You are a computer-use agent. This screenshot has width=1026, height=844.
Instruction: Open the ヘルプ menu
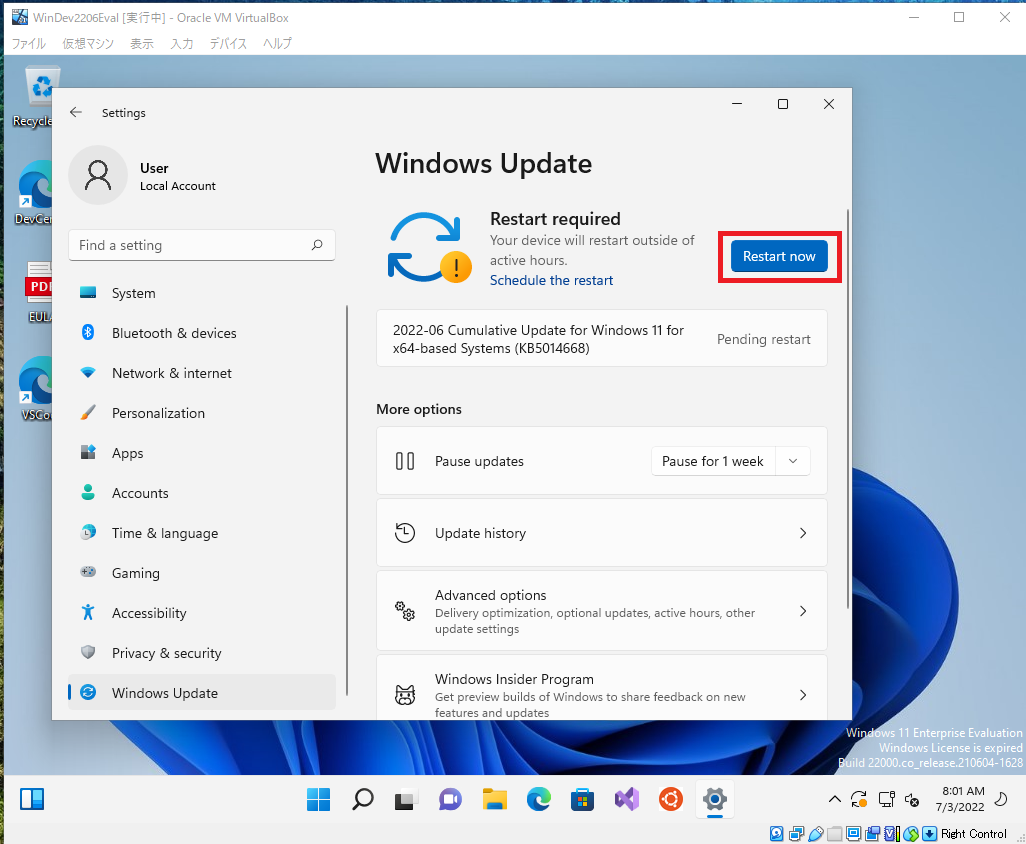coord(277,44)
